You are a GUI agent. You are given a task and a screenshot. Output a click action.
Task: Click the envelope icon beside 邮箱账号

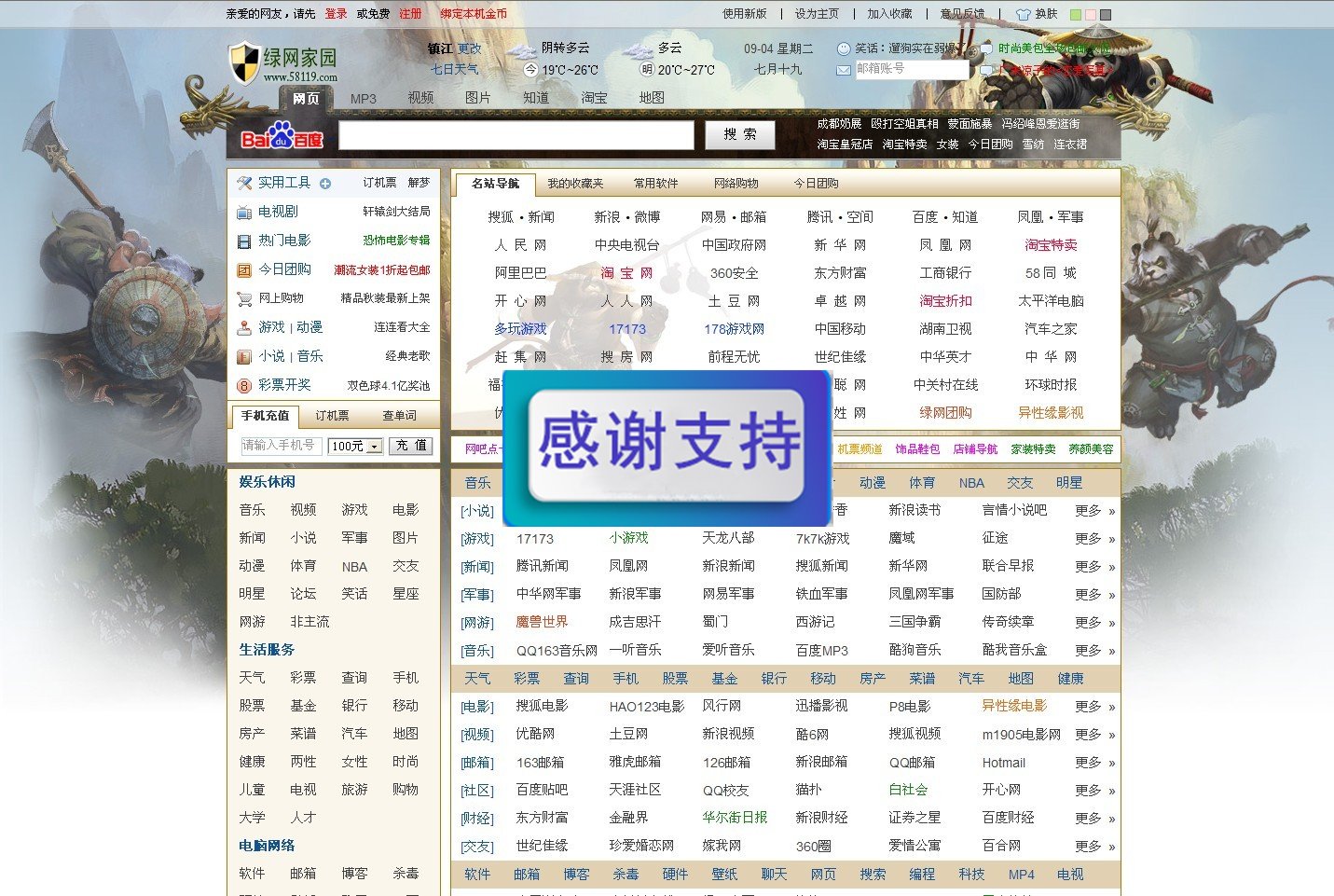click(844, 70)
